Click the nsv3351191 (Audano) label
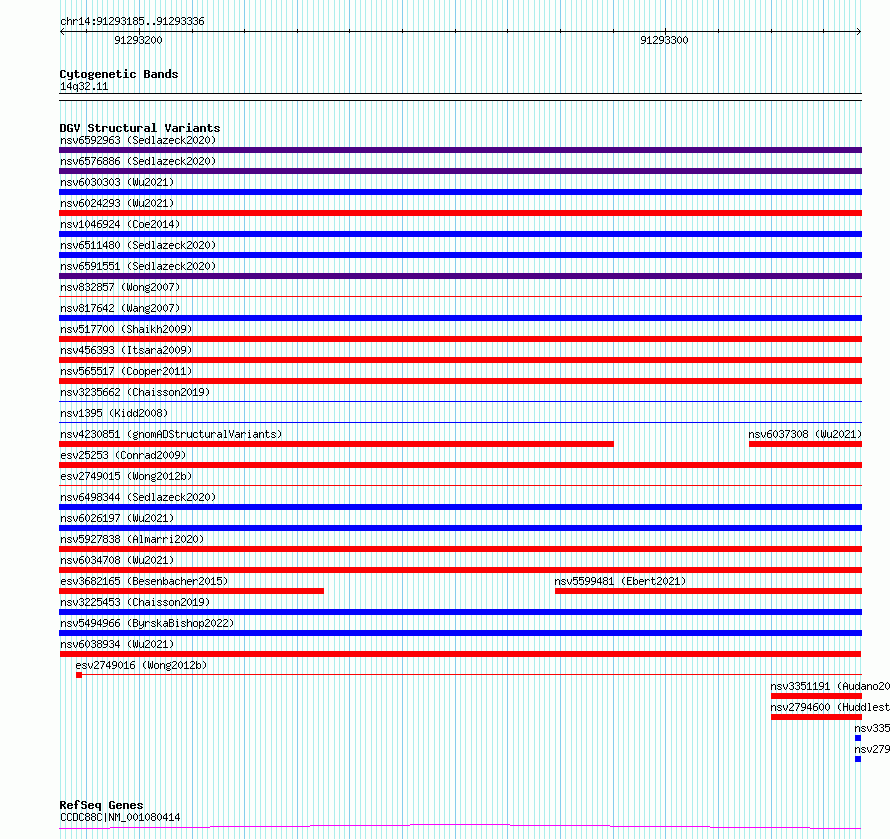Viewport: 890px width, 839px height. 830,686
